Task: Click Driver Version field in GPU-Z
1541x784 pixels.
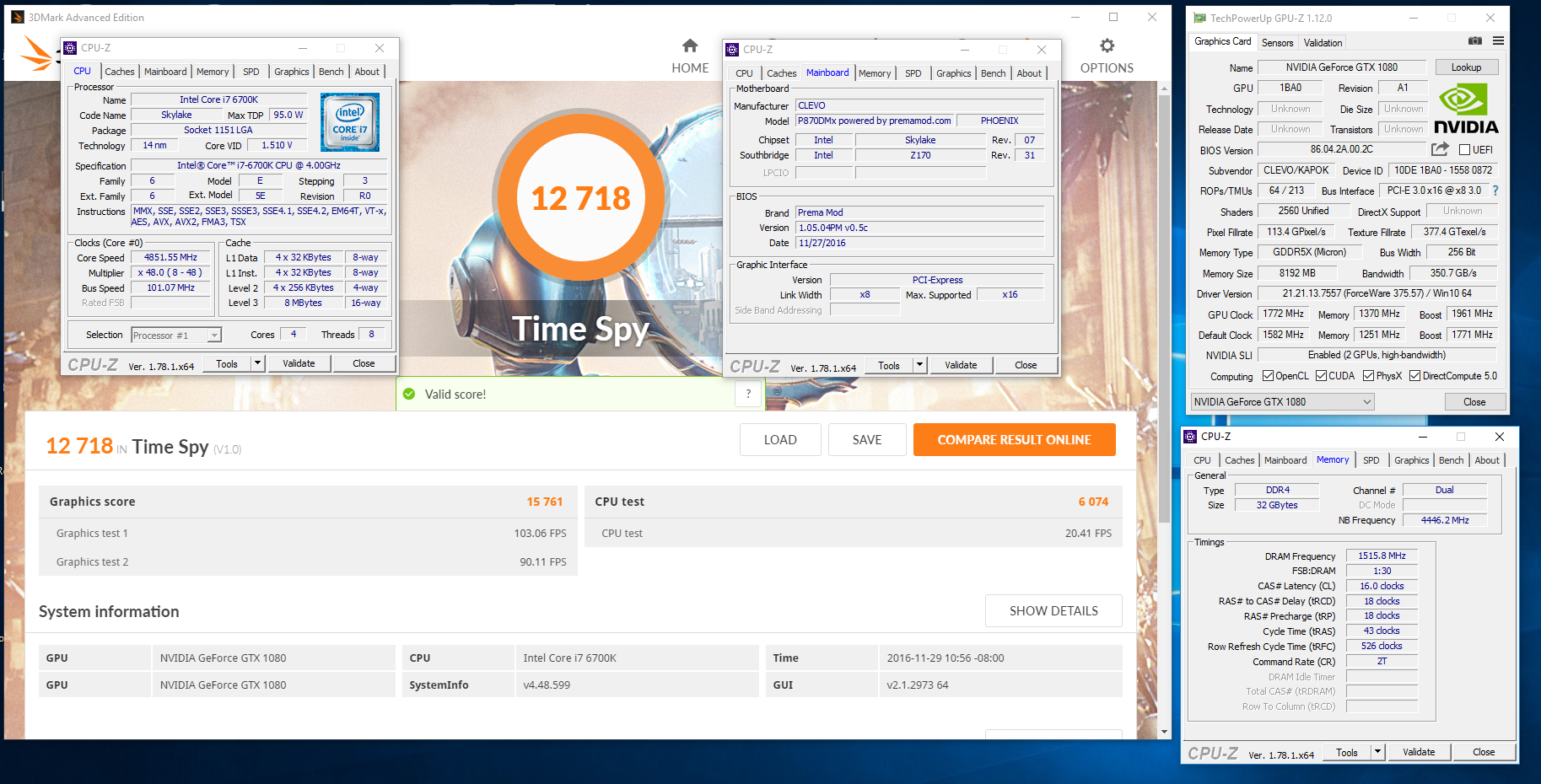Action: click(x=1377, y=293)
